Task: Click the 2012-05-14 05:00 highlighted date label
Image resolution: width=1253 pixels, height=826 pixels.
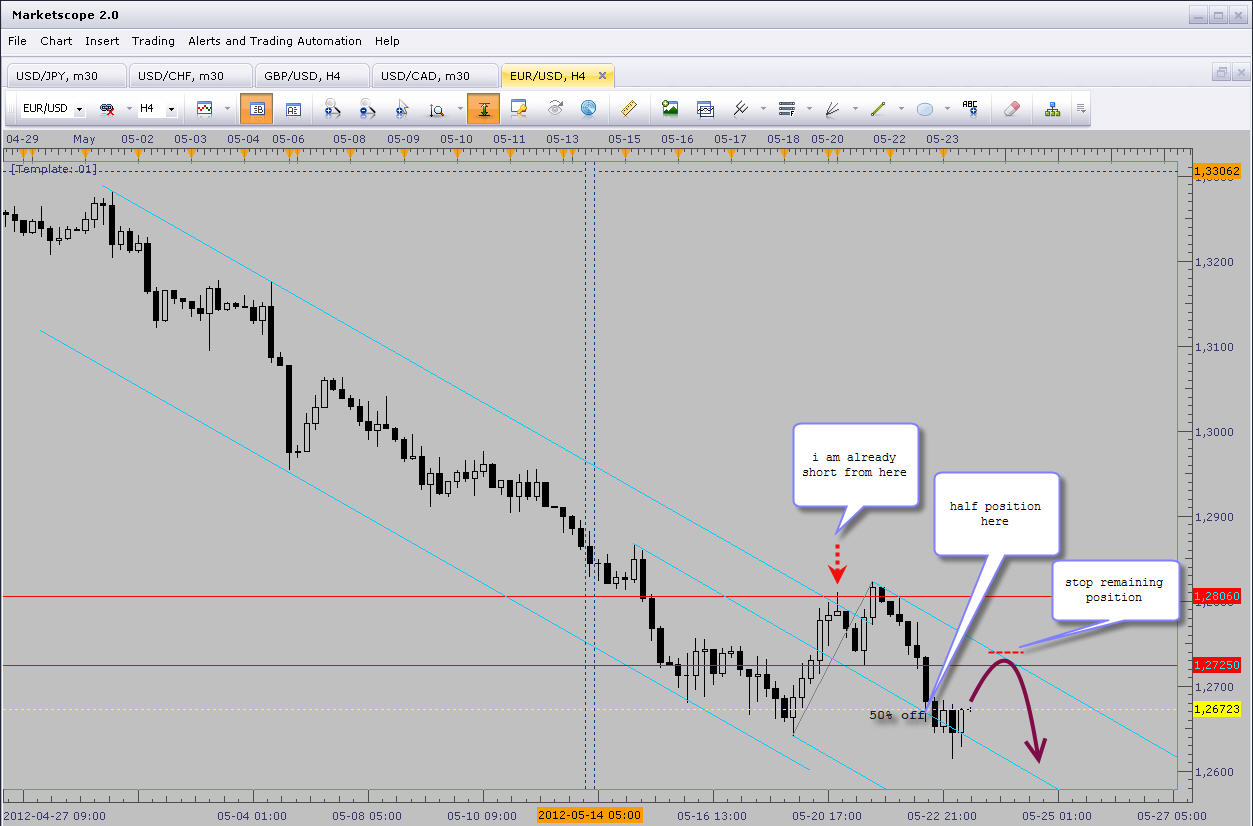Action: [589, 815]
